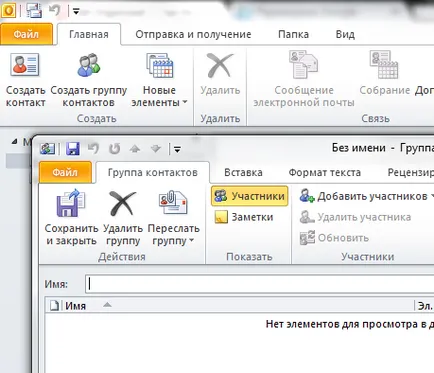Switch to the Формат текста tab
The width and height of the screenshot is (434, 373).
(x=325, y=172)
